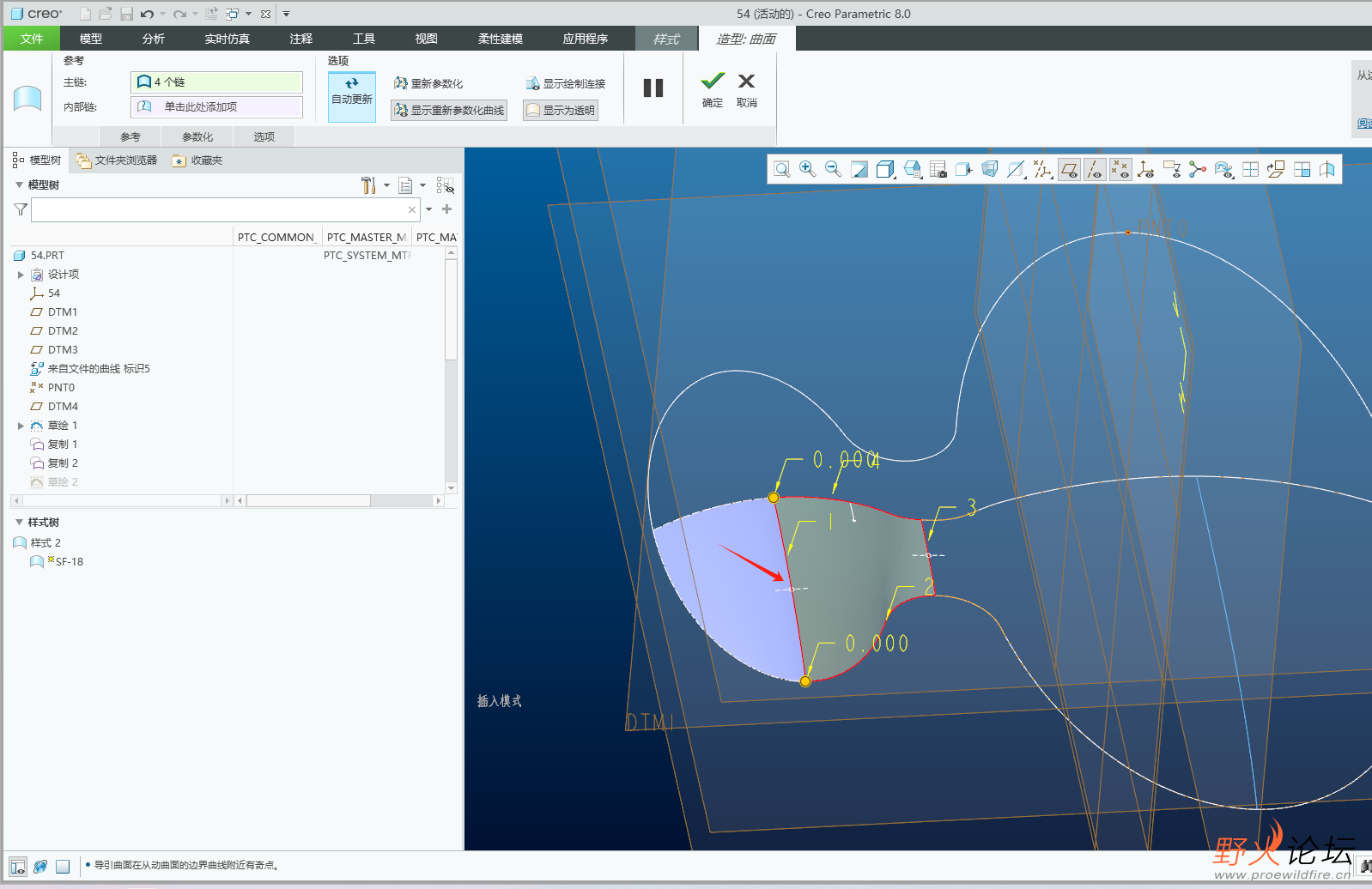Open the Undo history dropdown arrow

tap(163, 14)
